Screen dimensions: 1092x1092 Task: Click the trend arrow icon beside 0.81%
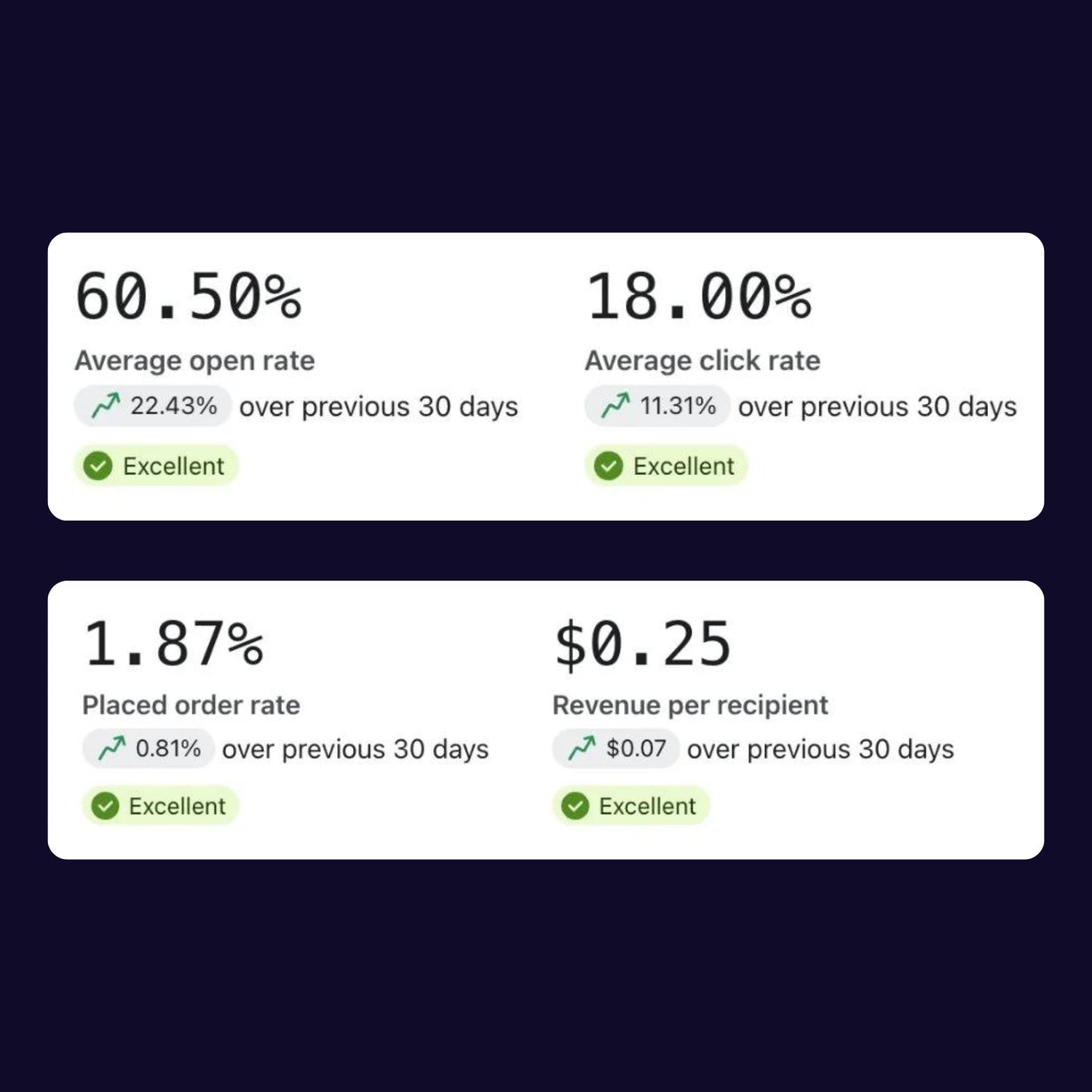[111, 748]
